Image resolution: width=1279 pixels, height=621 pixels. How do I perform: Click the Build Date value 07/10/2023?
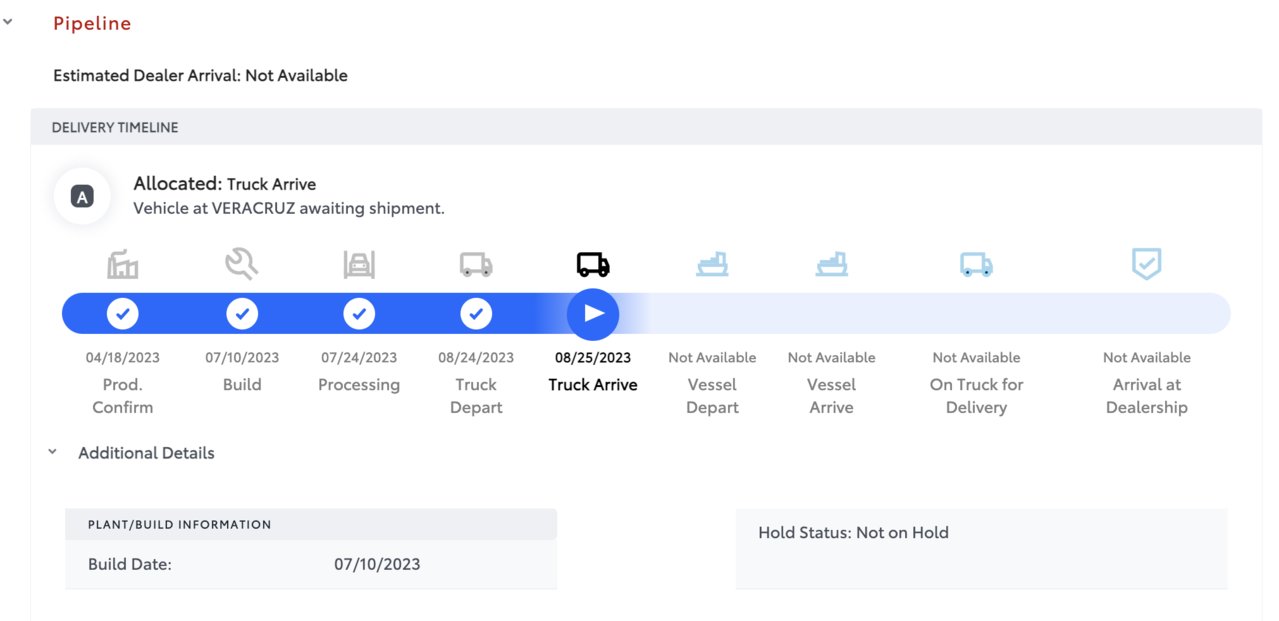pos(377,564)
